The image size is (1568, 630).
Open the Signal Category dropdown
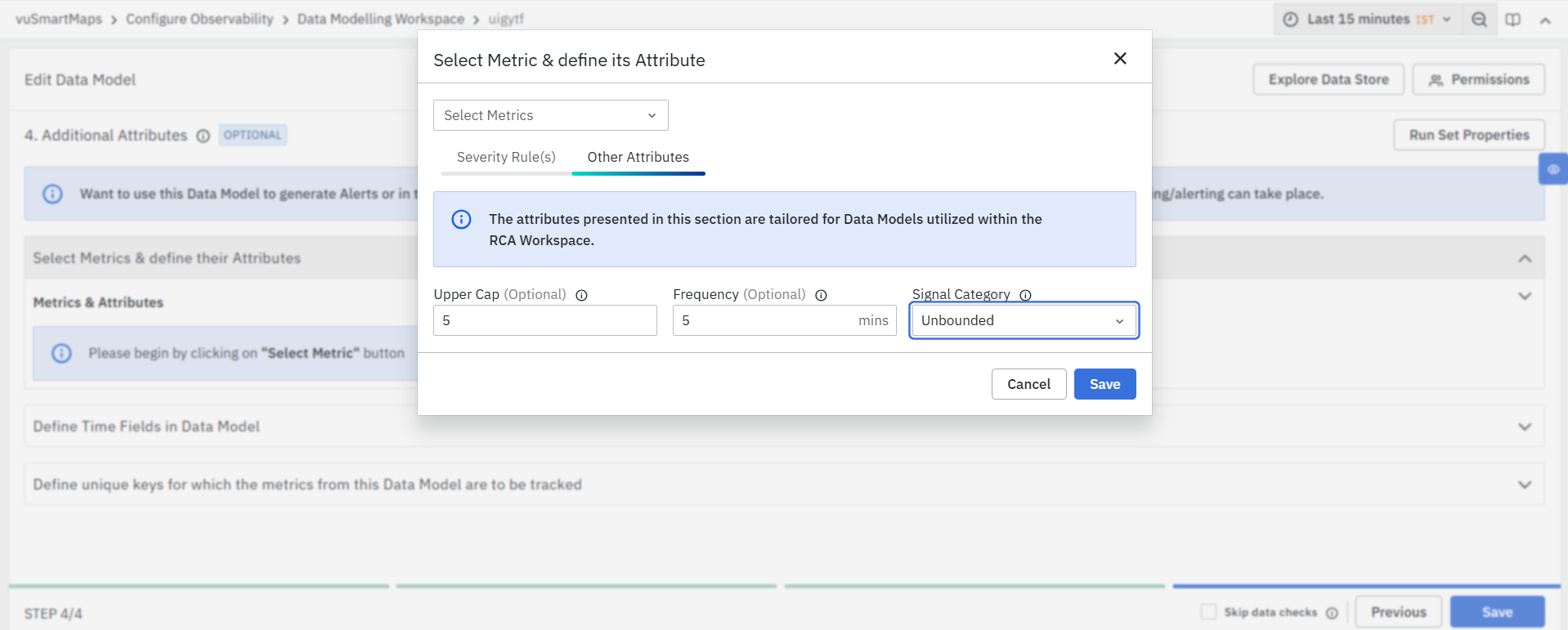pos(1024,320)
